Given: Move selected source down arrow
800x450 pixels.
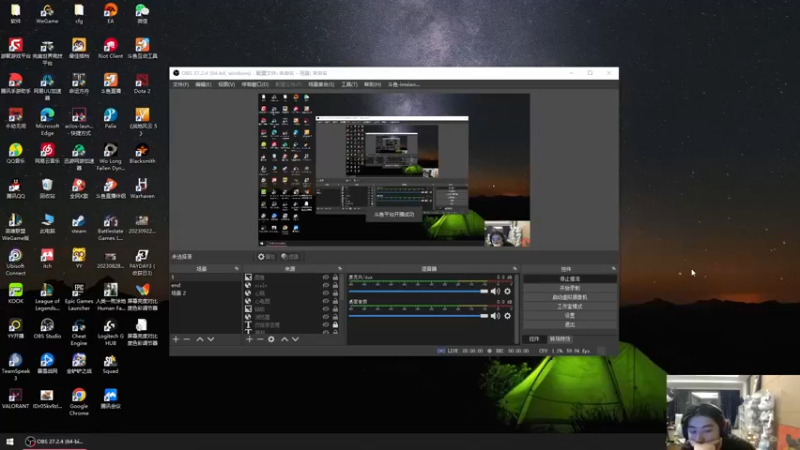Looking at the screenshot, I should pos(295,339).
